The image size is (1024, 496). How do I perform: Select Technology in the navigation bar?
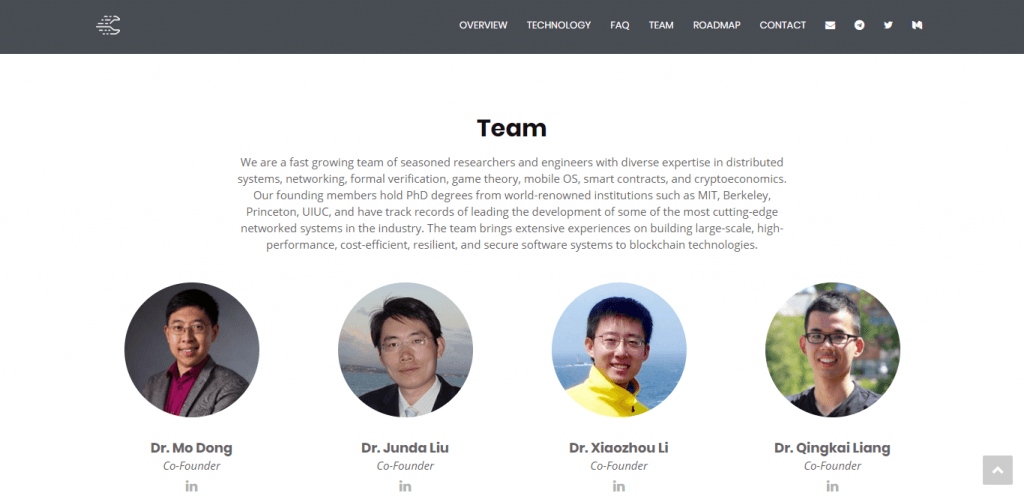(559, 25)
